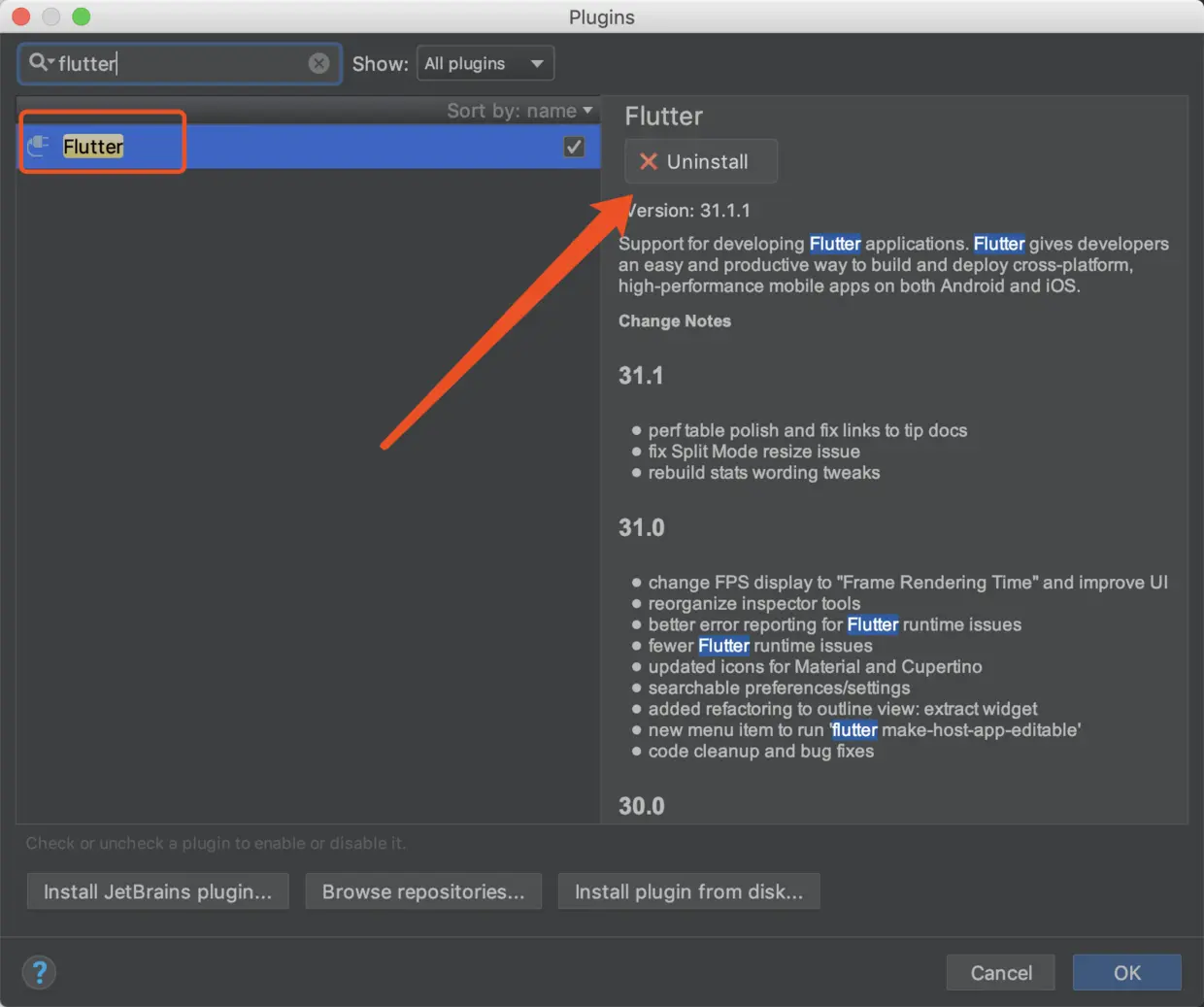
Task: Click the Flutter plugin icon
Action: coord(38,146)
